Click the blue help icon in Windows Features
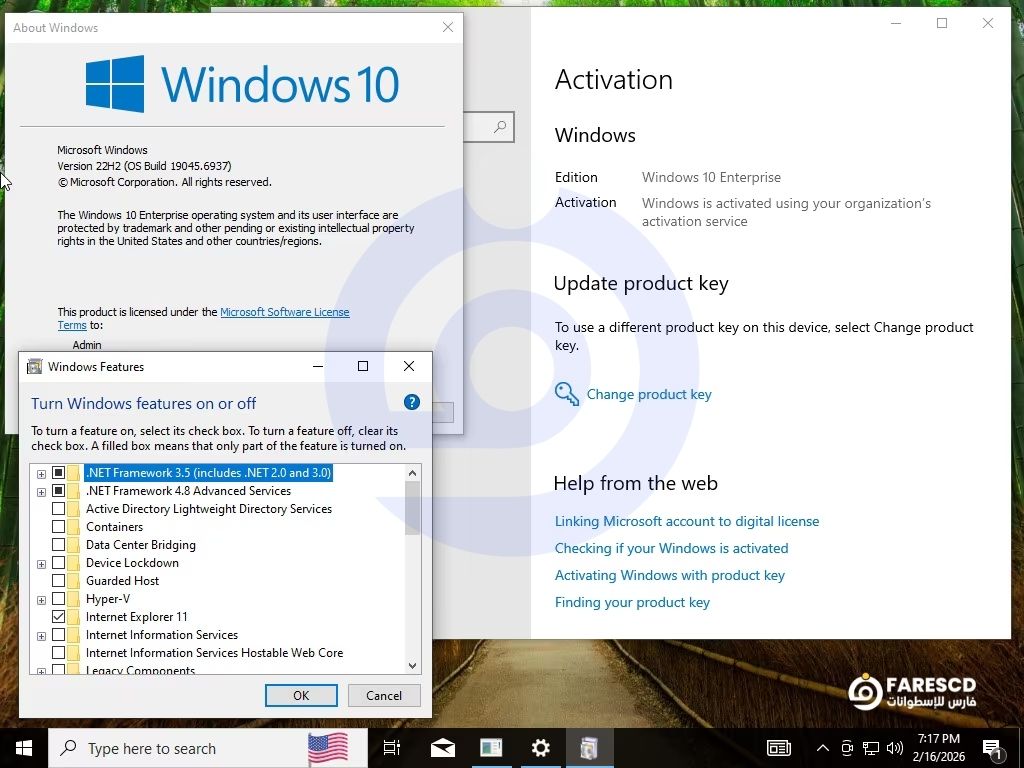The image size is (1024, 768). coord(411,402)
